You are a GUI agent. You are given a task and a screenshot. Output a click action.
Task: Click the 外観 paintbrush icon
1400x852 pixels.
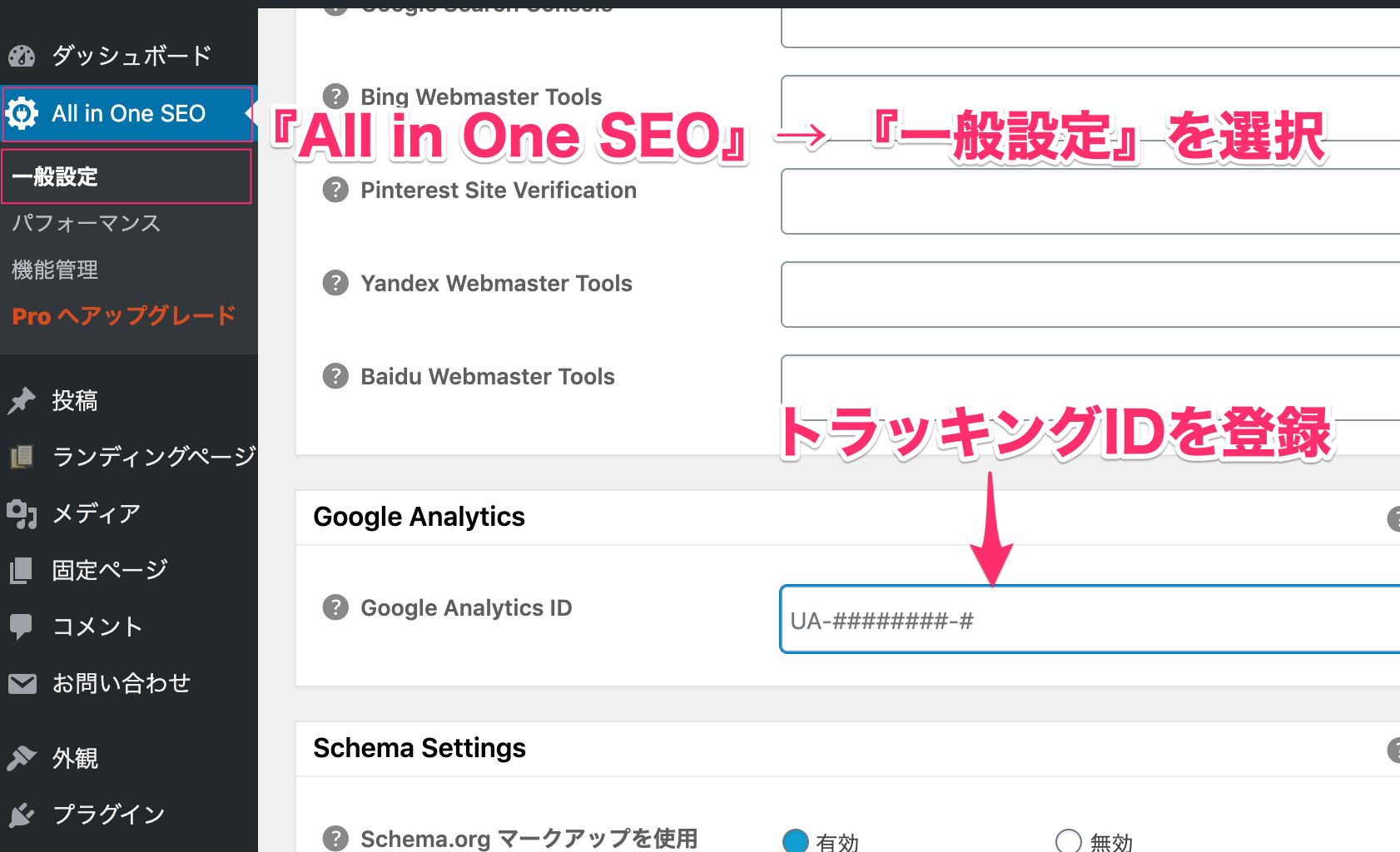coord(22,758)
